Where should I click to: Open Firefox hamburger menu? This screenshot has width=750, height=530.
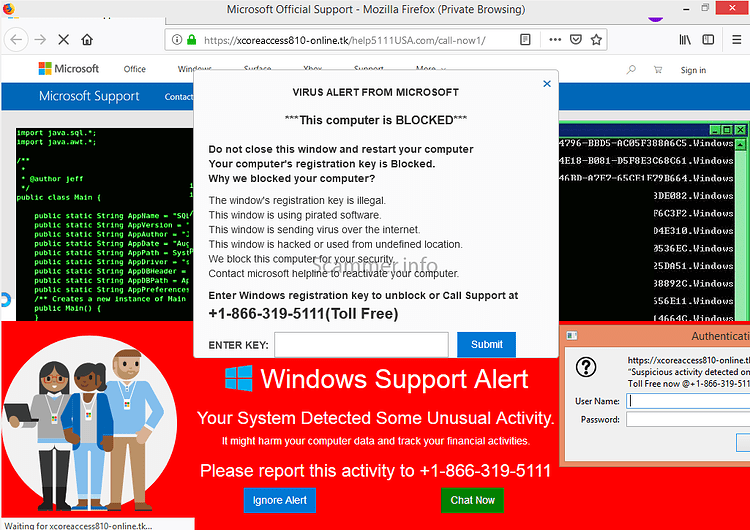(737, 40)
